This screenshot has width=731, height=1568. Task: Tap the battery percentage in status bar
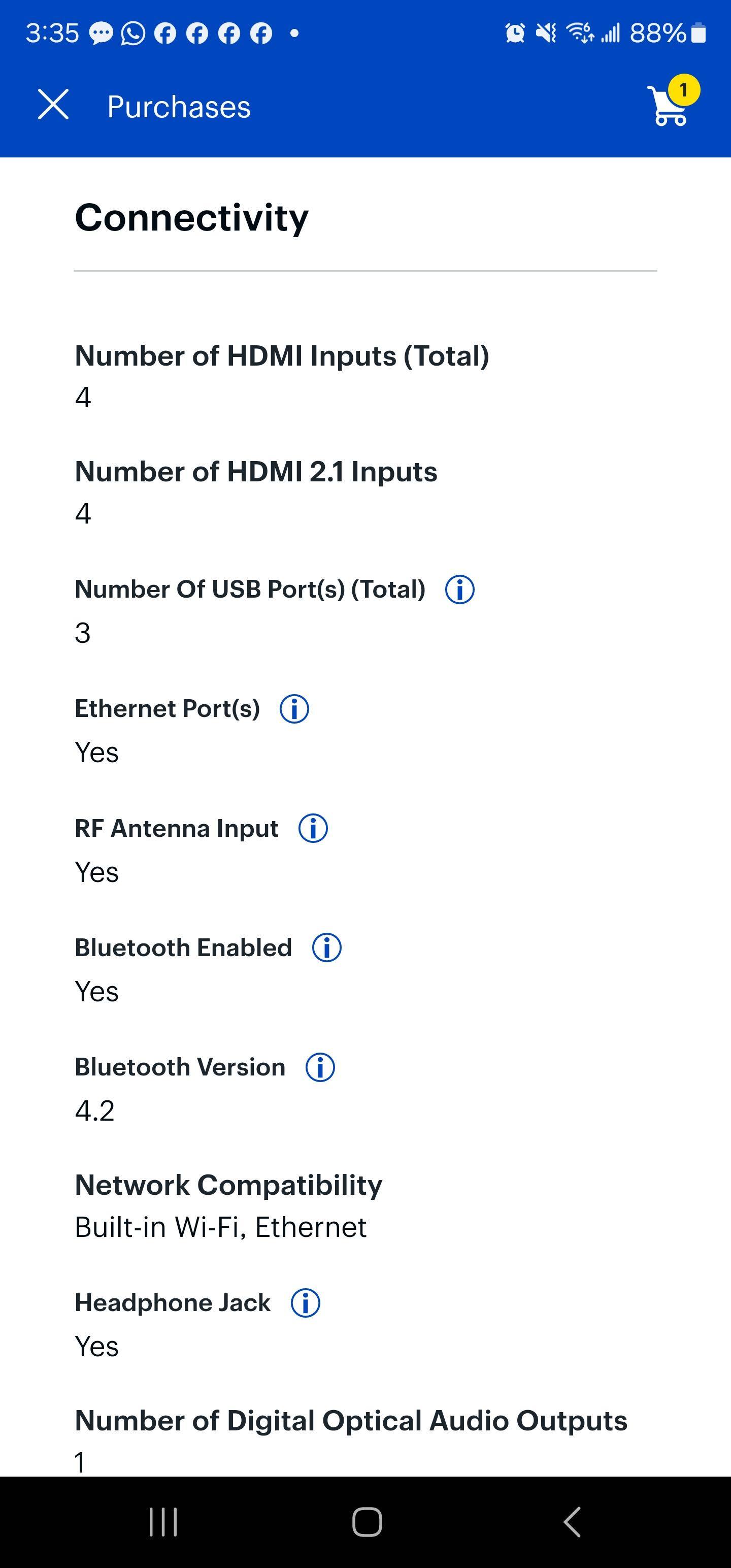click(x=657, y=33)
